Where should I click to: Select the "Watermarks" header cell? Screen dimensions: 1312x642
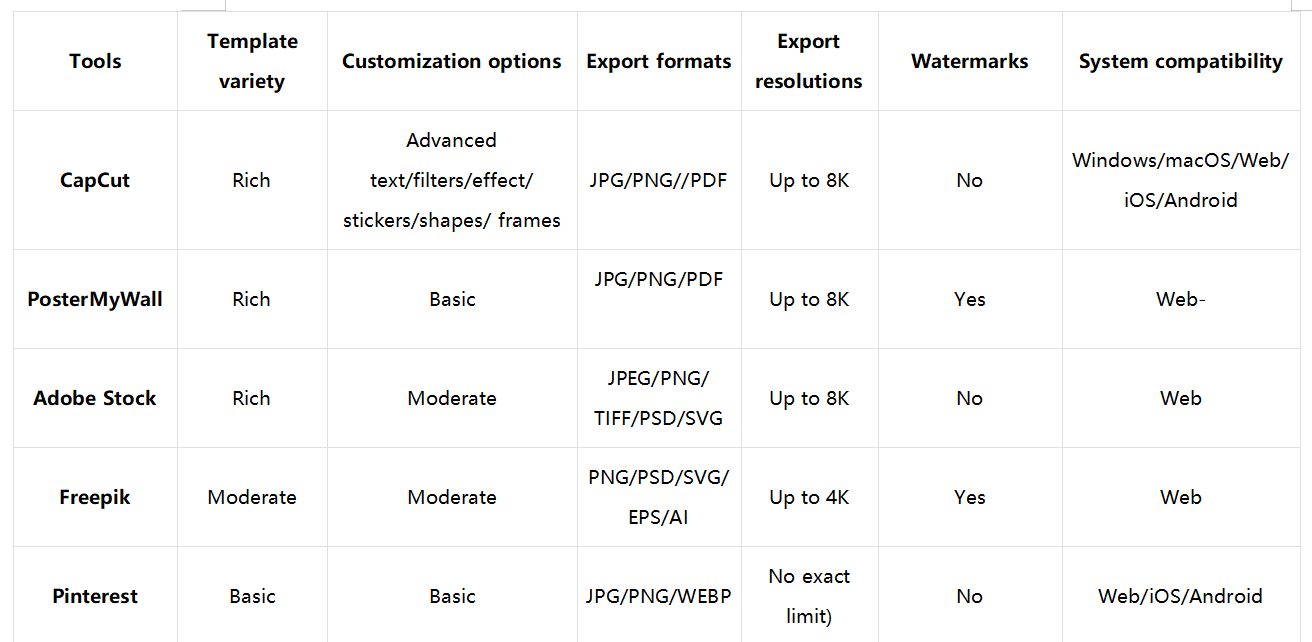pyautogui.click(x=969, y=61)
